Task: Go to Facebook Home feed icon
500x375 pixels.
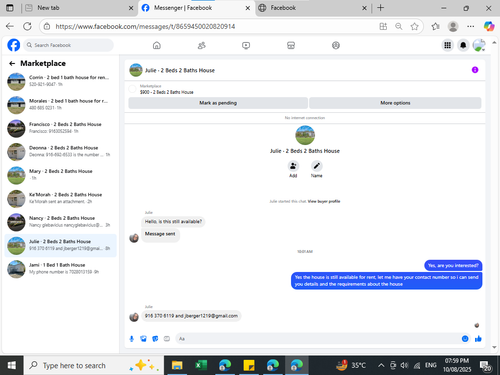Action: click(157, 45)
